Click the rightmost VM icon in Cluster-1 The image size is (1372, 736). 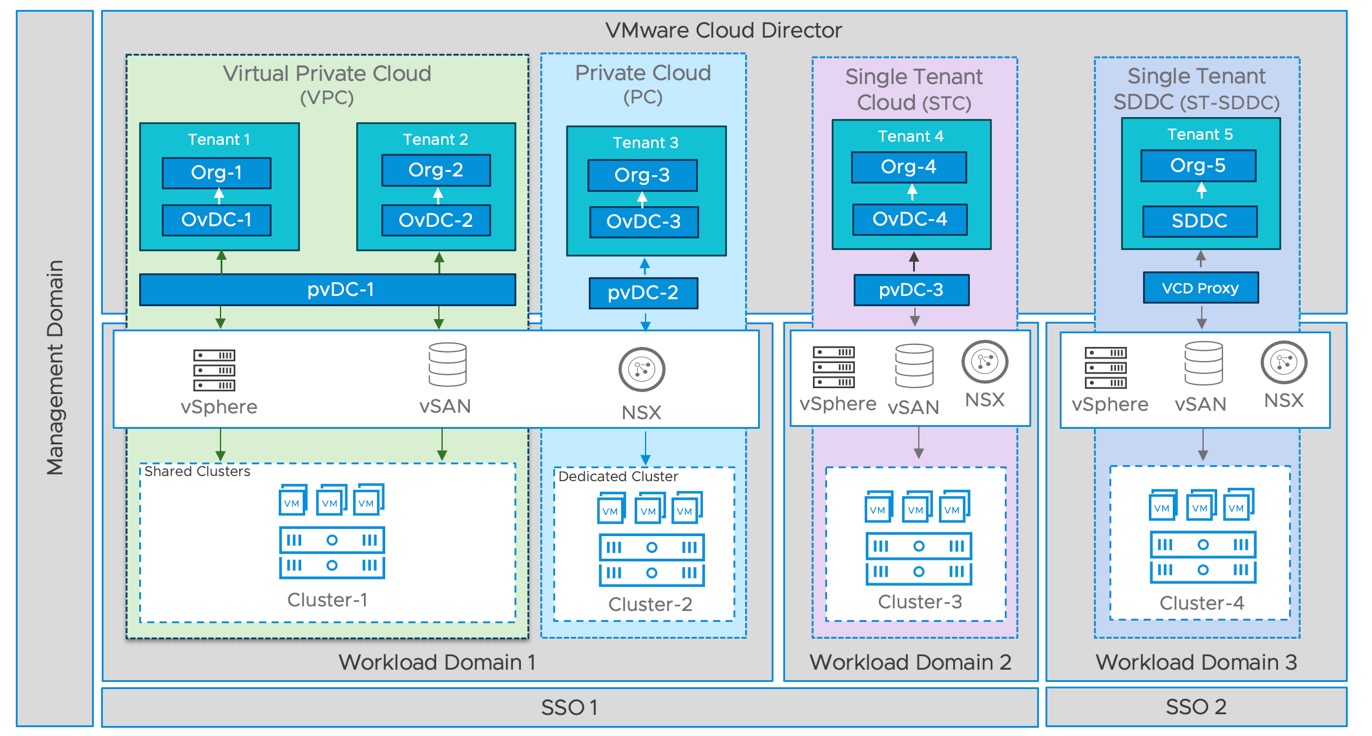(x=369, y=501)
